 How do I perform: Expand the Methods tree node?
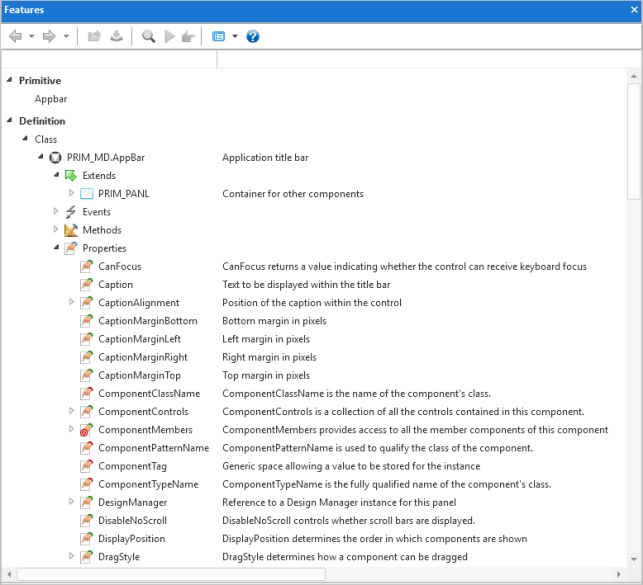pyautogui.click(x=56, y=229)
